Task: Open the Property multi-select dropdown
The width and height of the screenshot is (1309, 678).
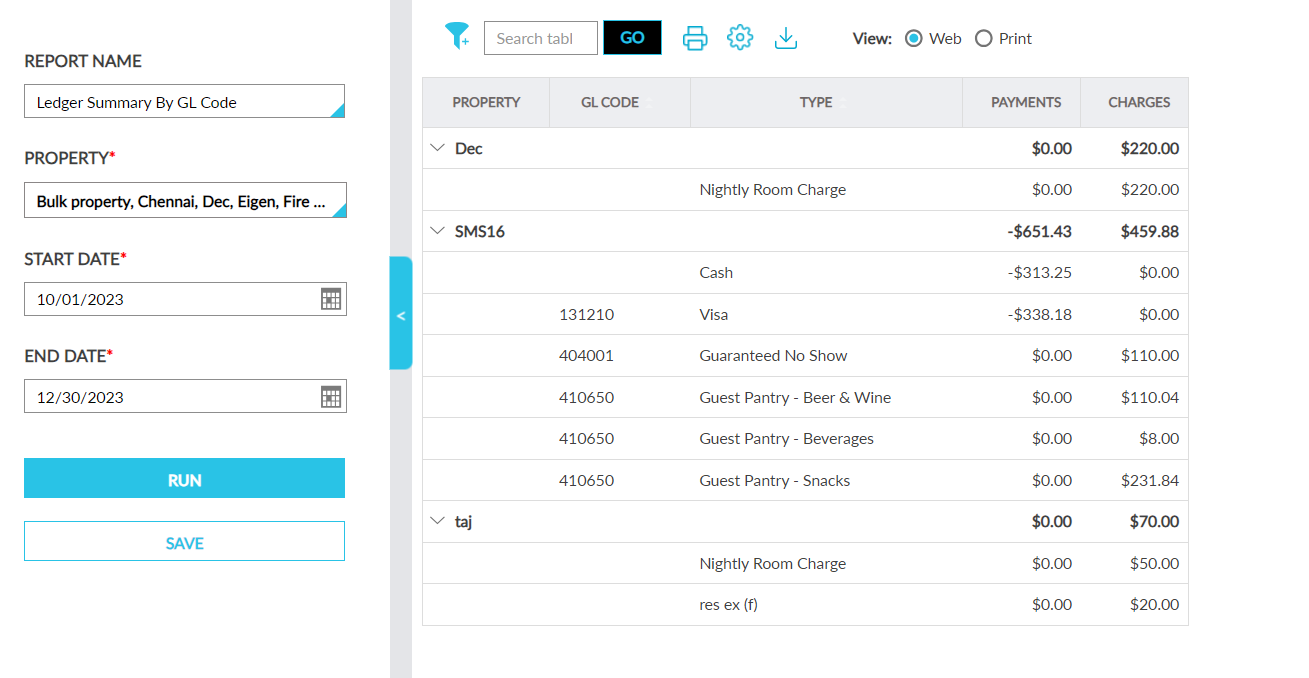Action: point(185,201)
